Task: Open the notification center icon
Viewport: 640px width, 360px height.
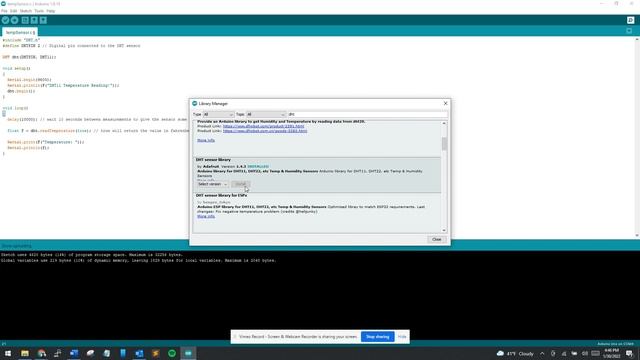Action: tap(629, 353)
